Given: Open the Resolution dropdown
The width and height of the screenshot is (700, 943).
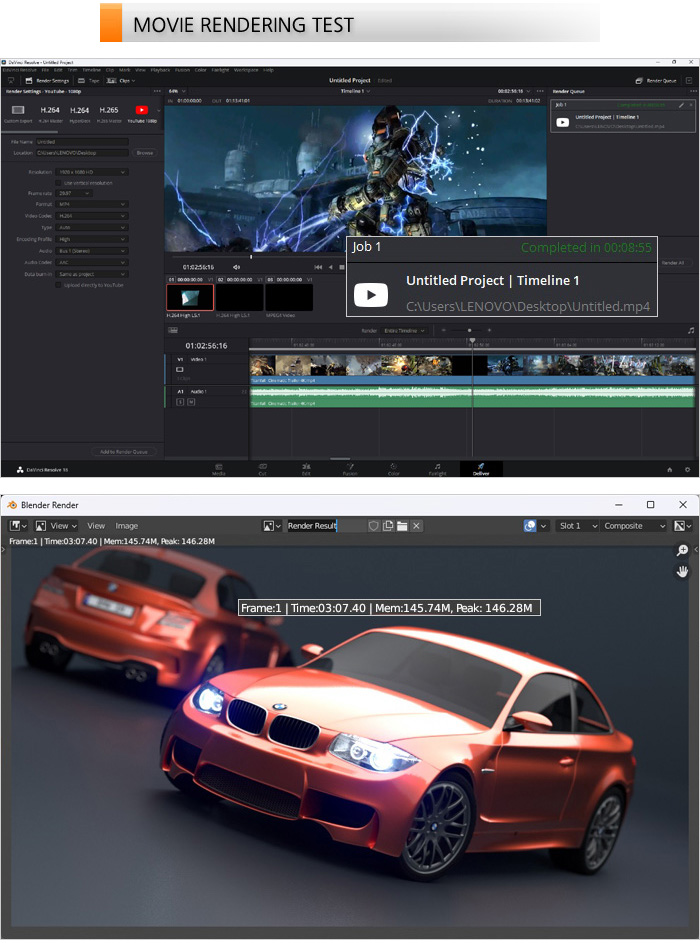Looking at the screenshot, I should coord(92,172).
